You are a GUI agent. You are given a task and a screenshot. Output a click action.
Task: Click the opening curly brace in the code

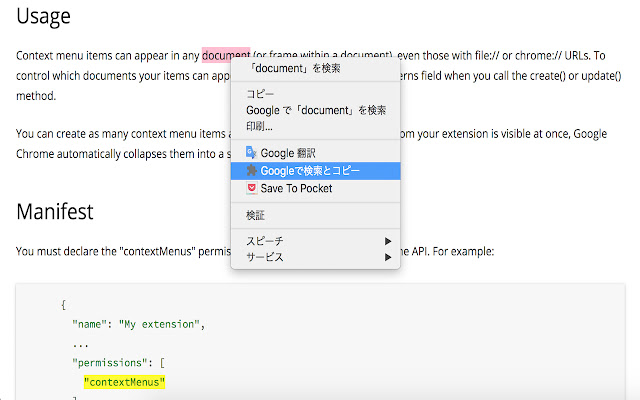(63, 304)
